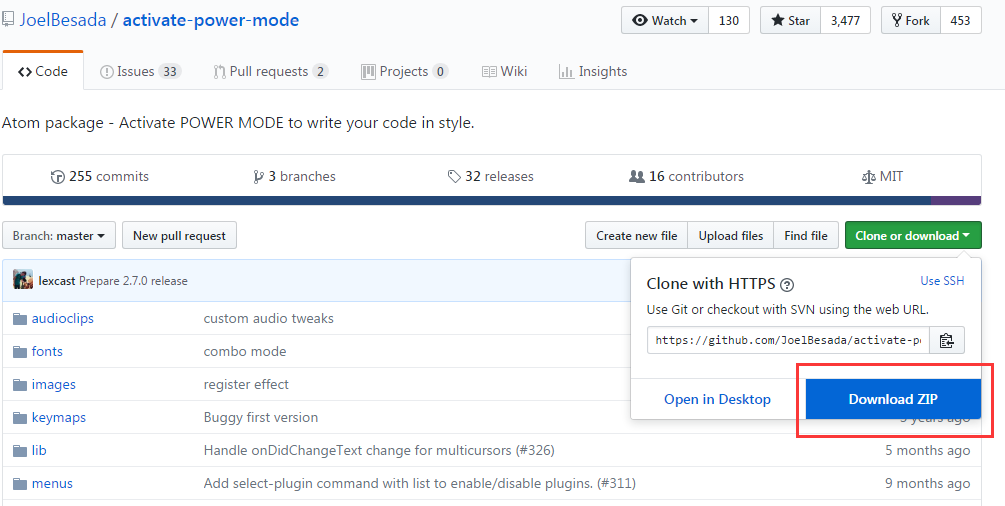Open the audioclips folder
The width and height of the screenshot is (1005, 506).
63,319
